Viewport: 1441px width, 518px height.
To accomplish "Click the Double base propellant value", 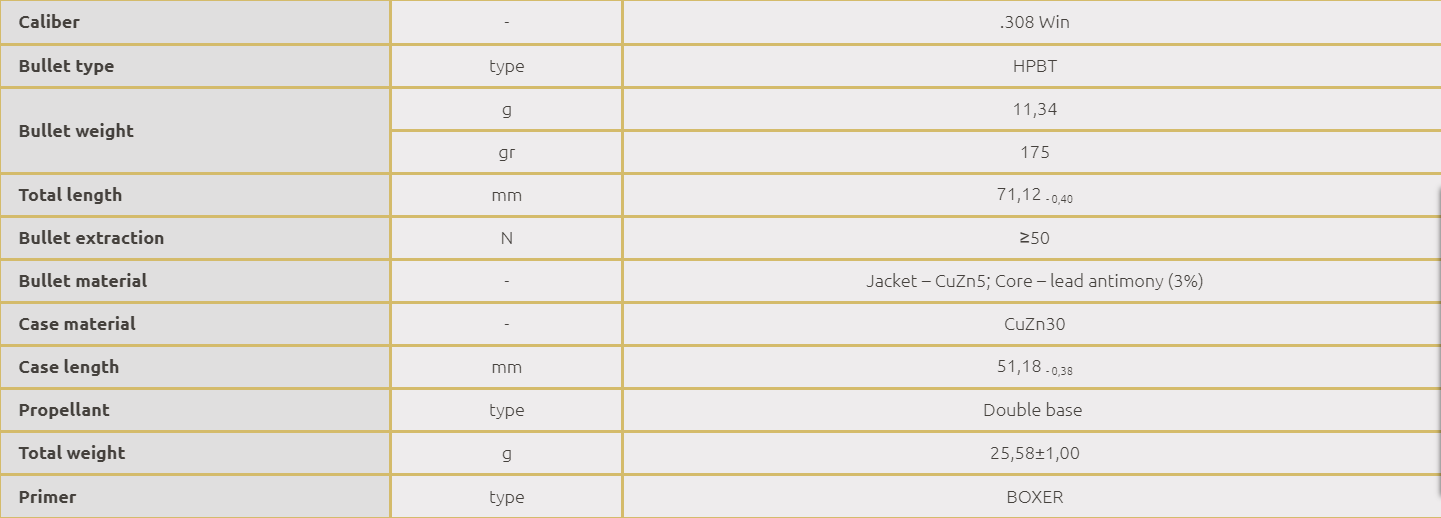I will click(x=1032, y=410).
